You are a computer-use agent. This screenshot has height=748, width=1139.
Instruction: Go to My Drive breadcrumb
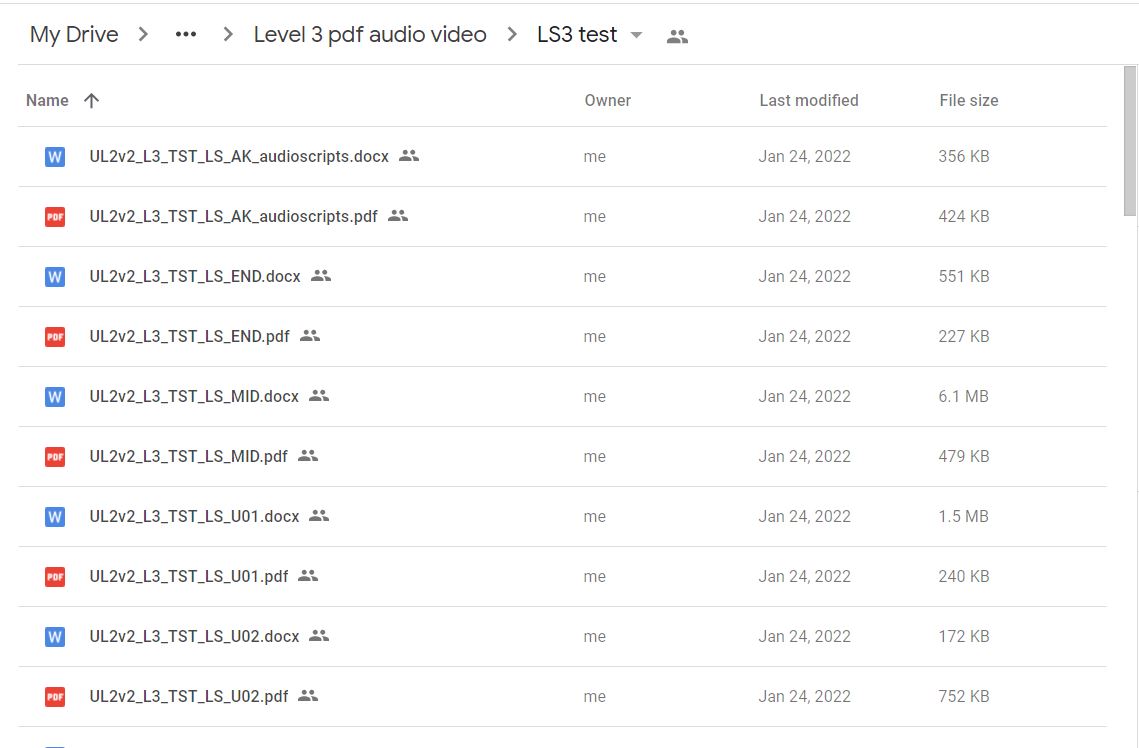tap(74, 35)
